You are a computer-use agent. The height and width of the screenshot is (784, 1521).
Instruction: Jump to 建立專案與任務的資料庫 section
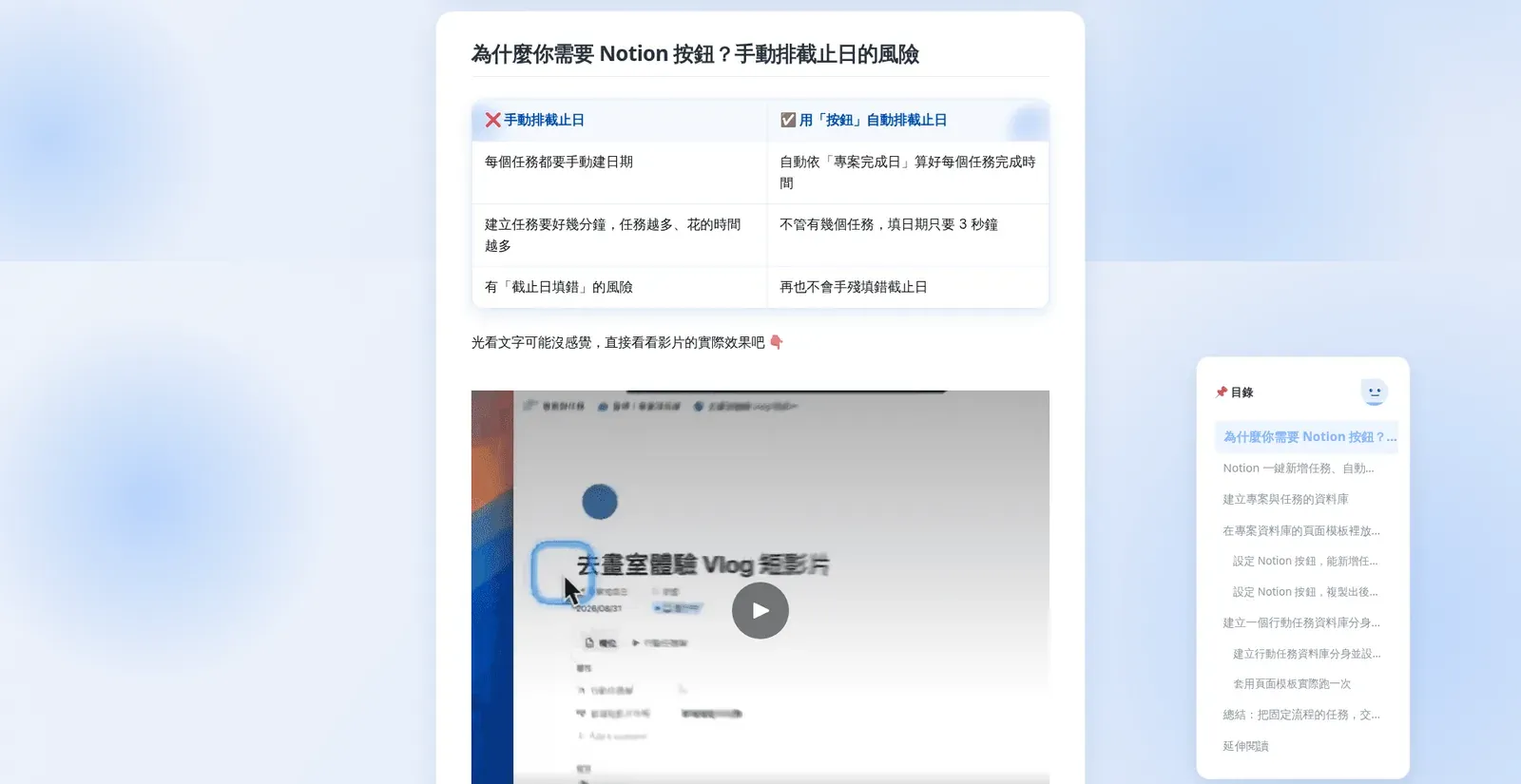pyautogui.click(x=1285, y=499)
